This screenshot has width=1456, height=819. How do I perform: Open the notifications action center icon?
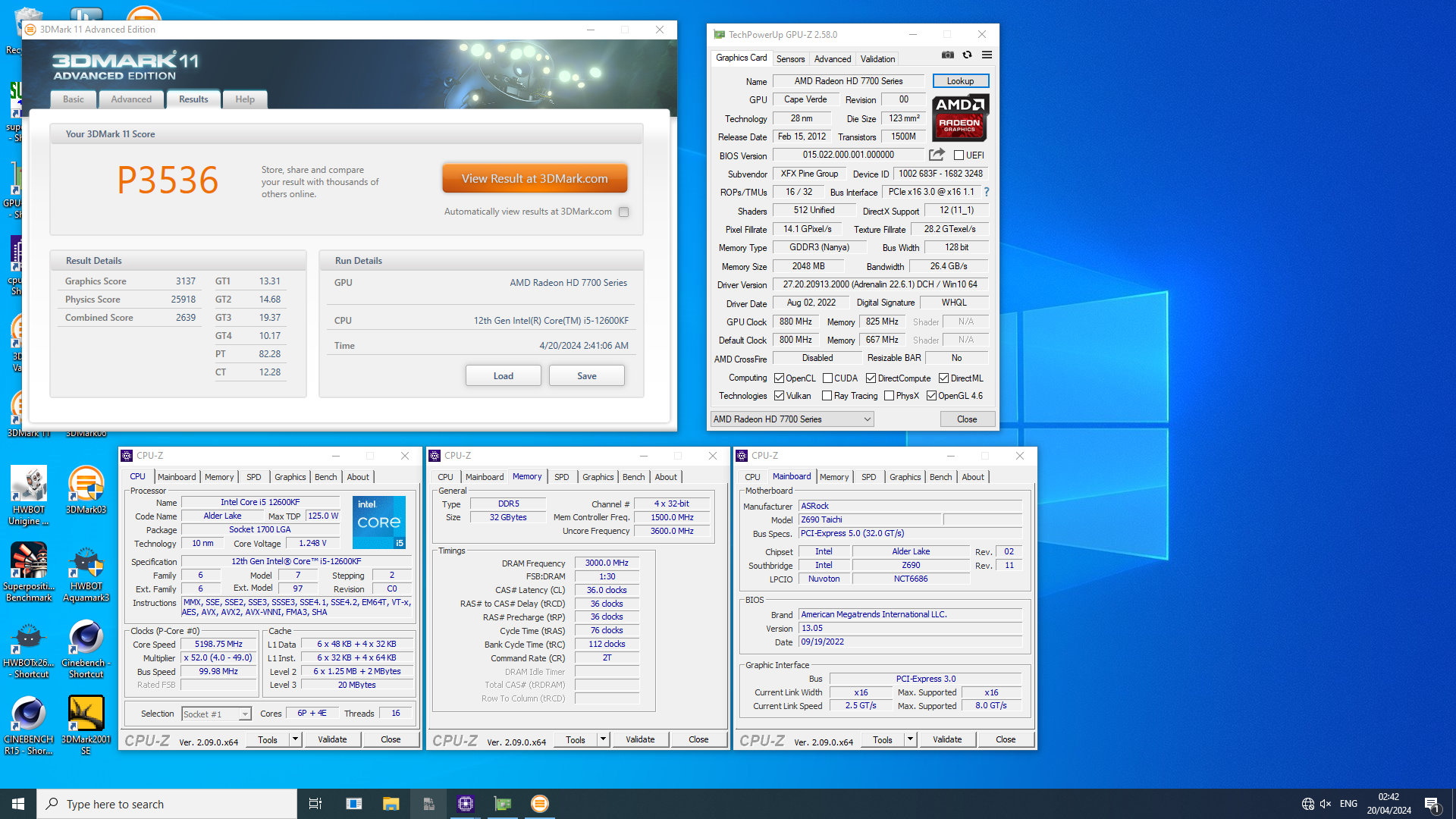[x=1432, y=804]
